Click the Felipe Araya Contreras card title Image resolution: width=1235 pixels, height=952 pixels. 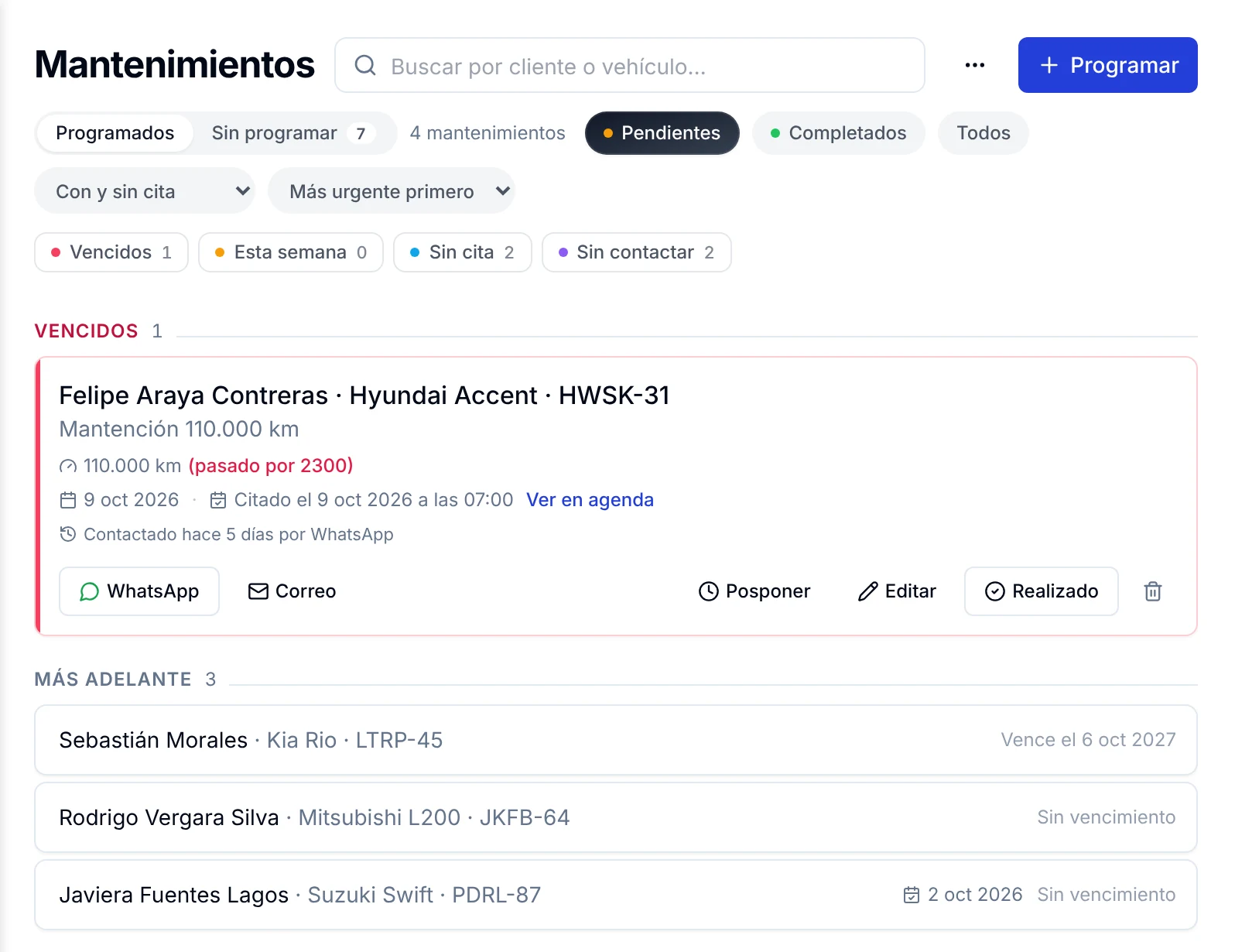click(x=364, y=396)
